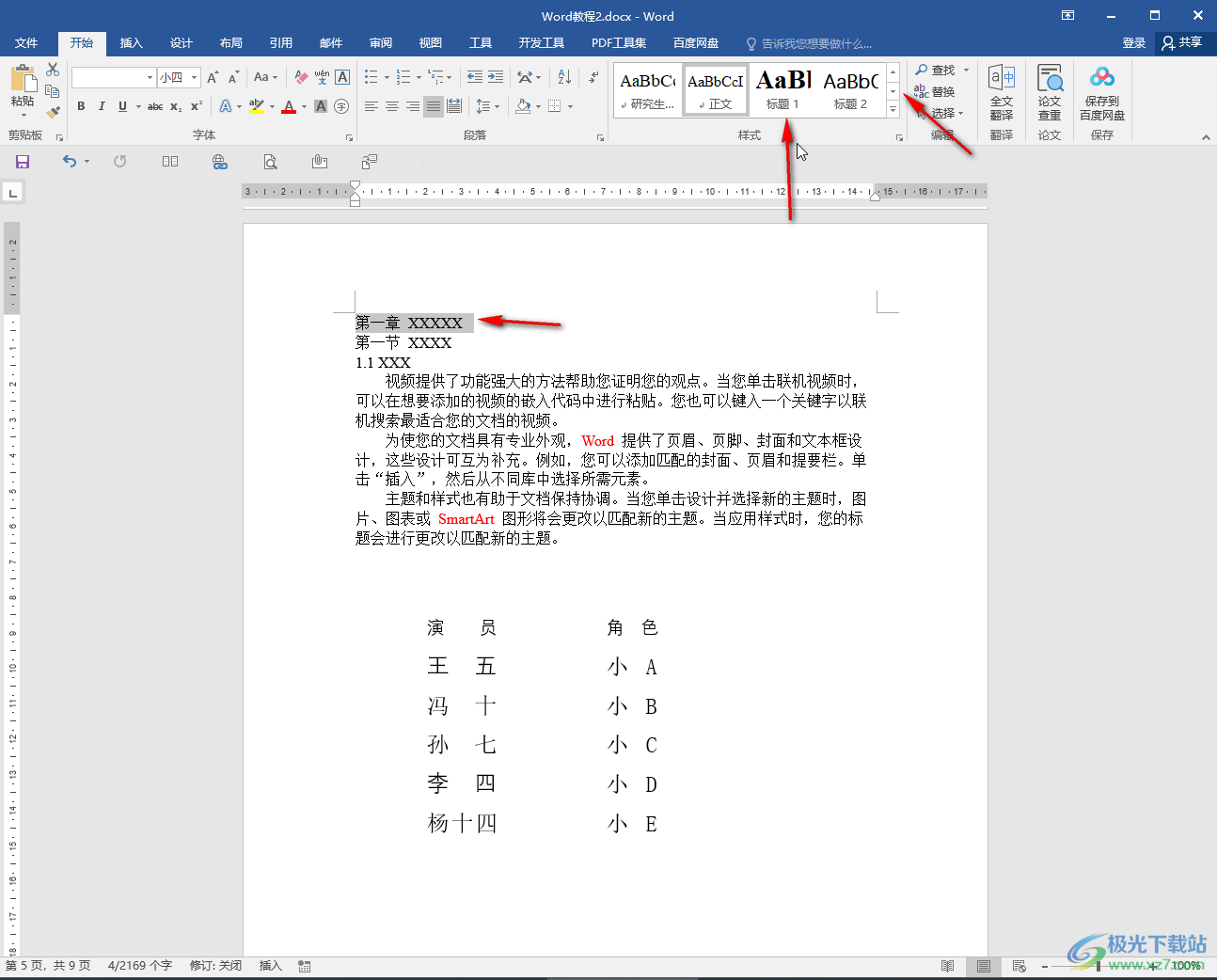This screenshot has width=1217, height=980.
Task: Expand the borders dropdown arrow
Action: coord(570,106)
